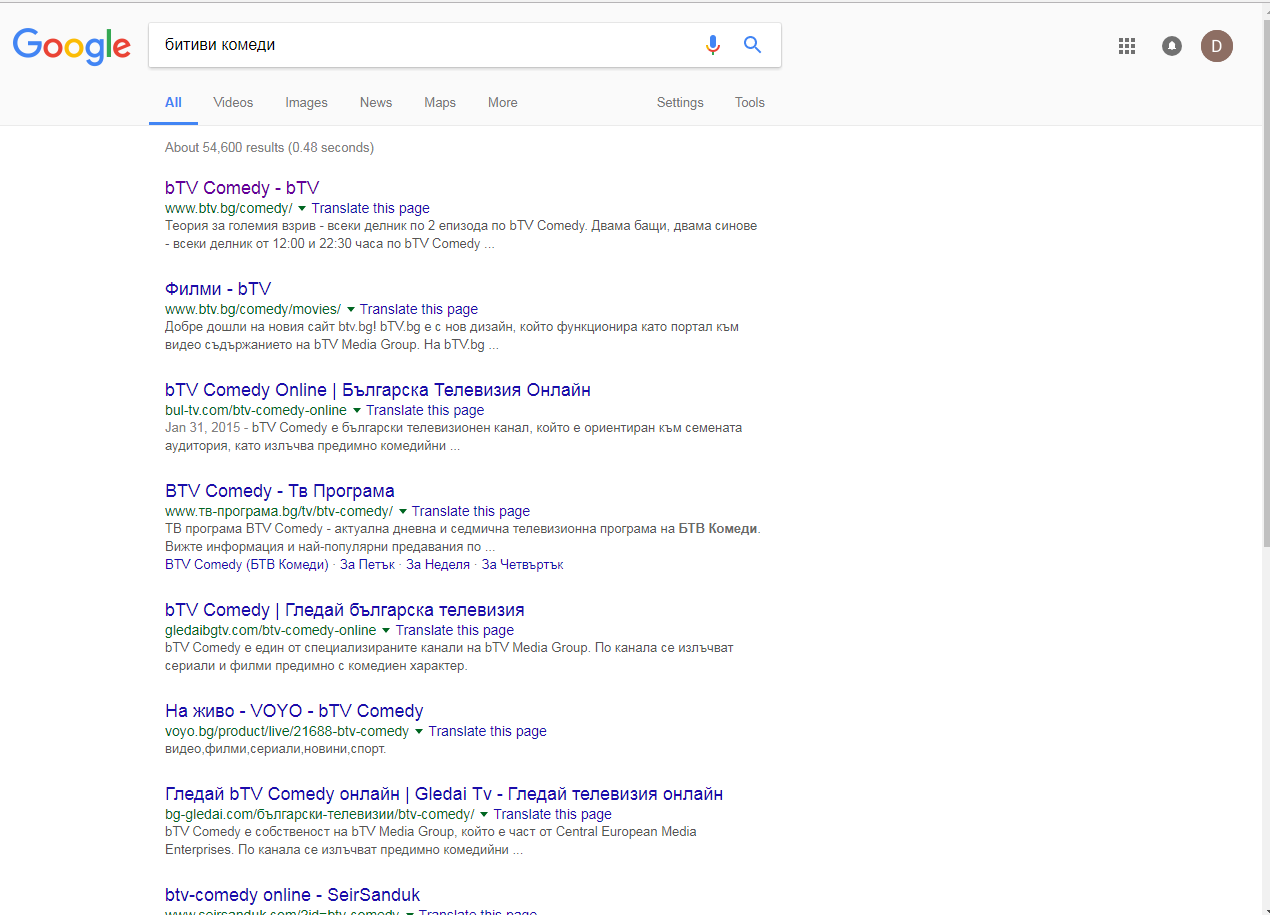The image size is (1270, 915).
Task: Translate the btv.bg/comedy/movies/ page
Action: coord(419,310)
